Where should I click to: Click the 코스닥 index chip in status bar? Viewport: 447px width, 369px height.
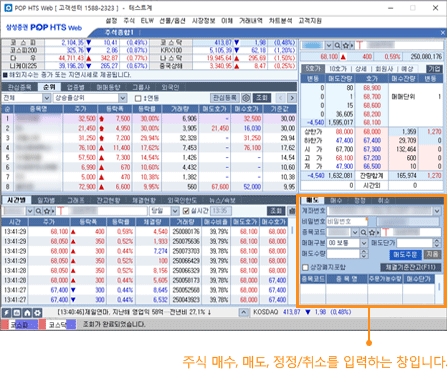(58, 324)
